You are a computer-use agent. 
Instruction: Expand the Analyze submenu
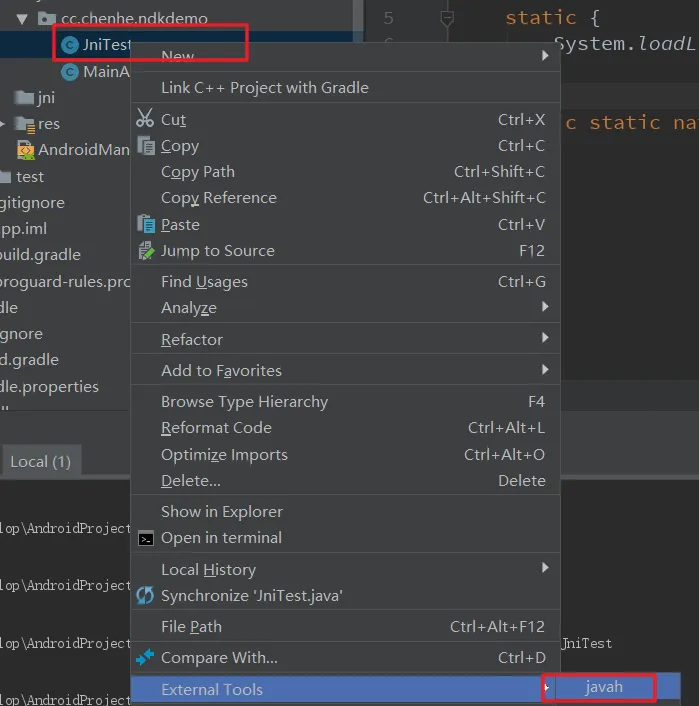coord(545,307)
